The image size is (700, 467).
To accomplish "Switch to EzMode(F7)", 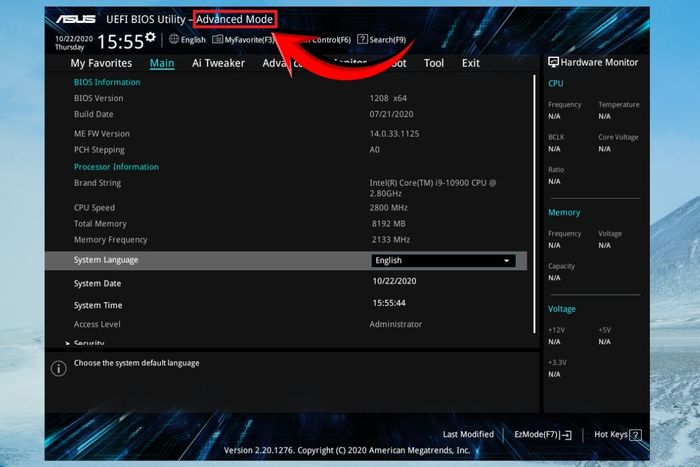I will click(542, 434).
